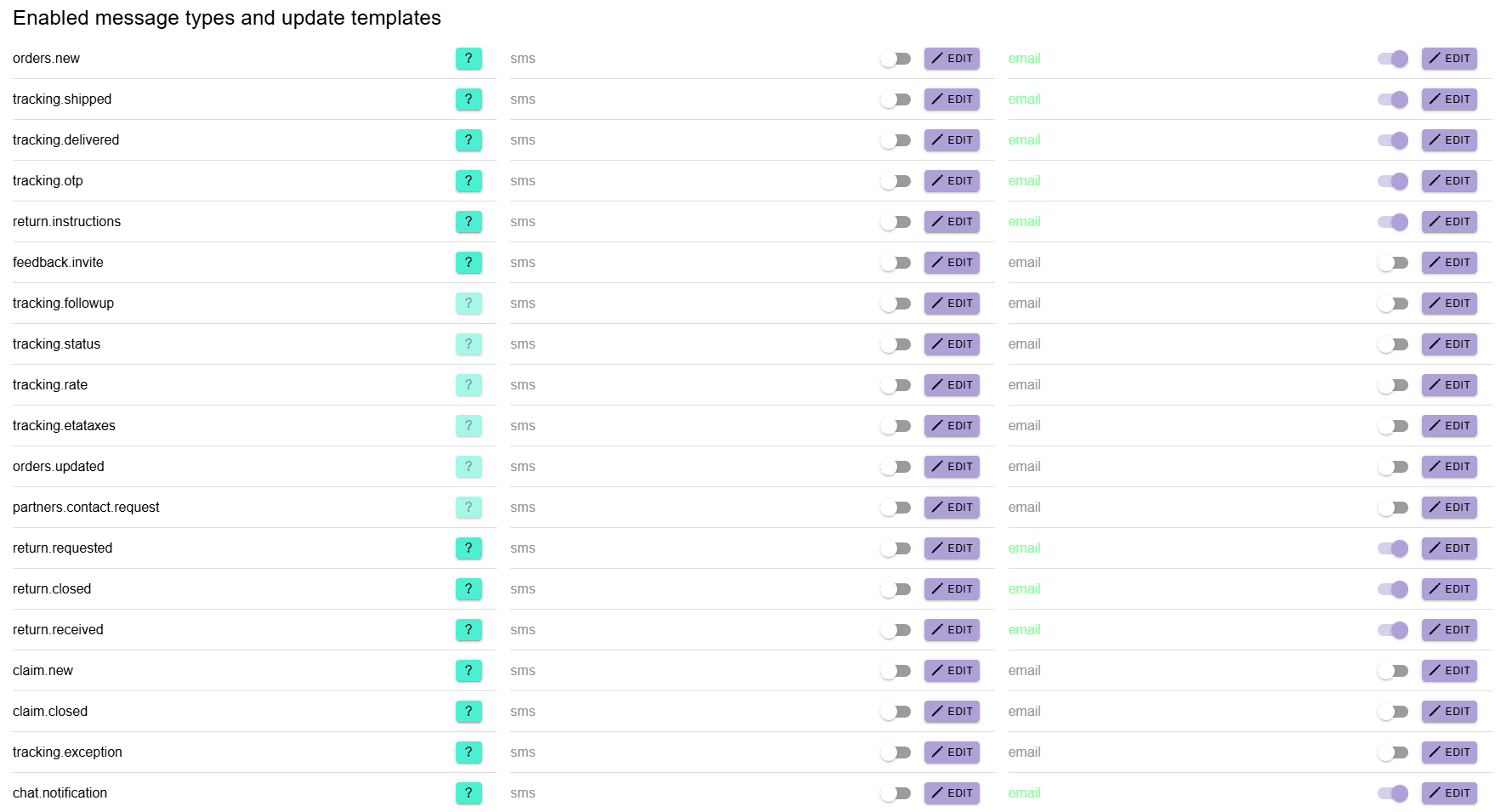Edit the email template for orders.new
1501x812 pixels.
point(1449,59)
